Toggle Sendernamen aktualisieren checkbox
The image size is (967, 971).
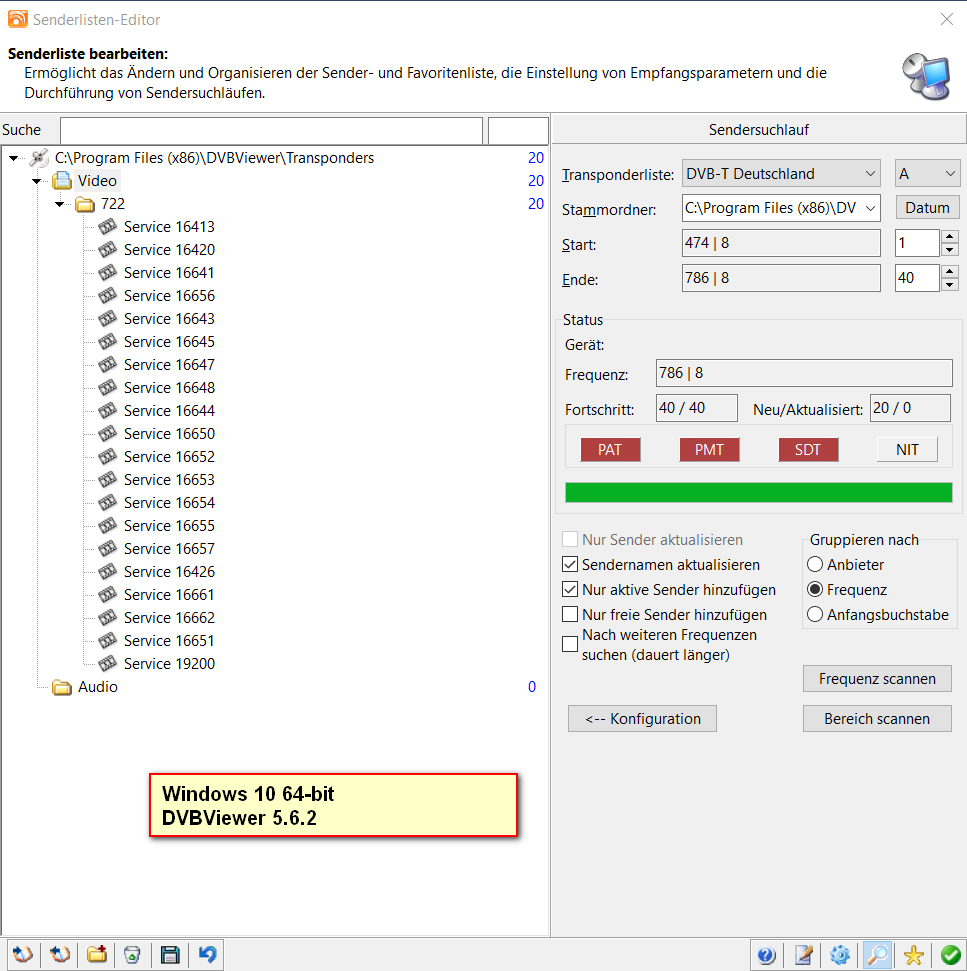click(x=570, y=565)
